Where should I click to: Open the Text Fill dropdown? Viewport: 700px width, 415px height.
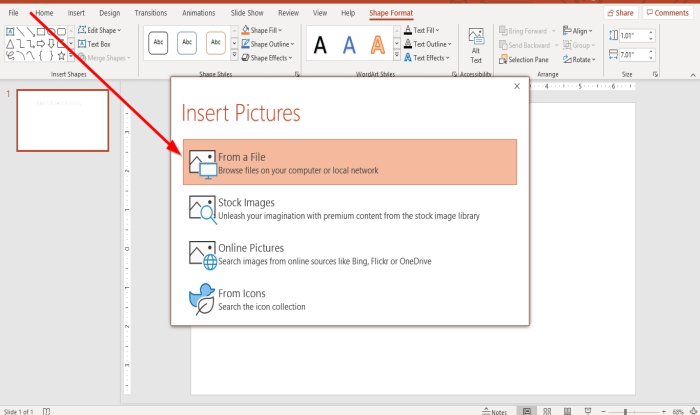pyautogui.click(x=421, y=30)
